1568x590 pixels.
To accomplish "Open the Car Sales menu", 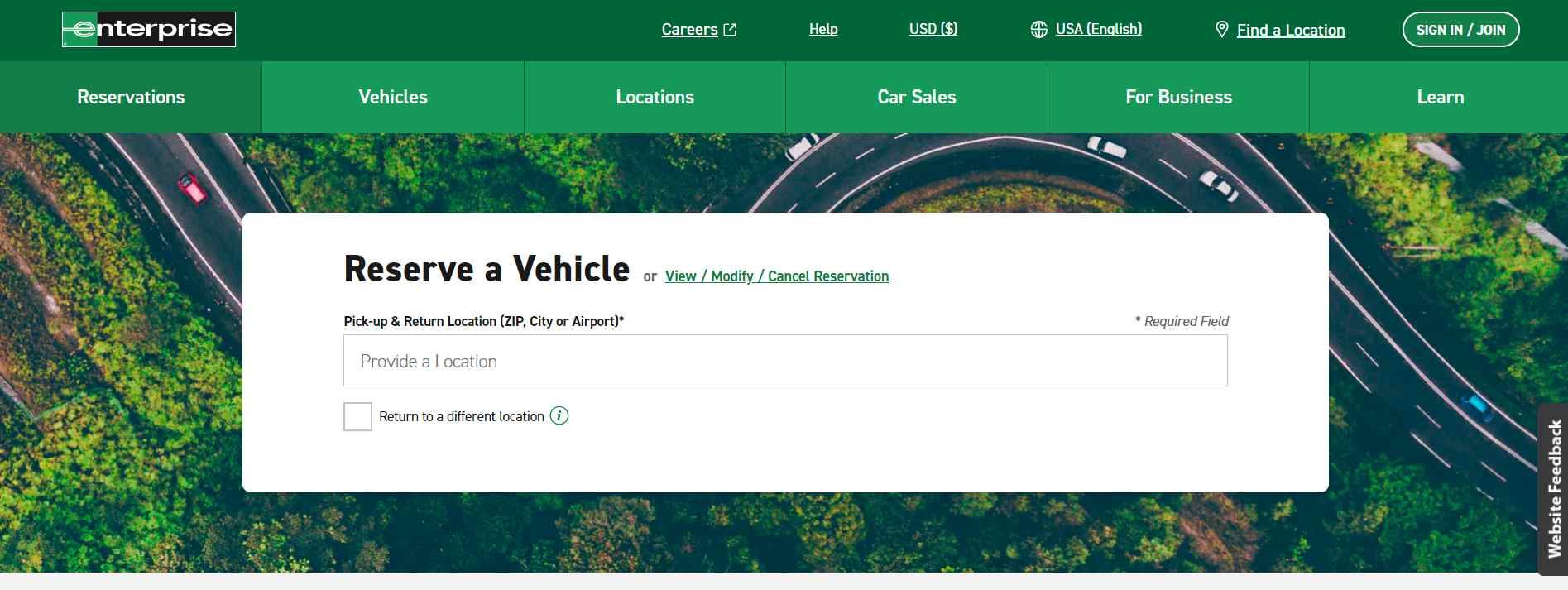I will (x=916, y=97).
